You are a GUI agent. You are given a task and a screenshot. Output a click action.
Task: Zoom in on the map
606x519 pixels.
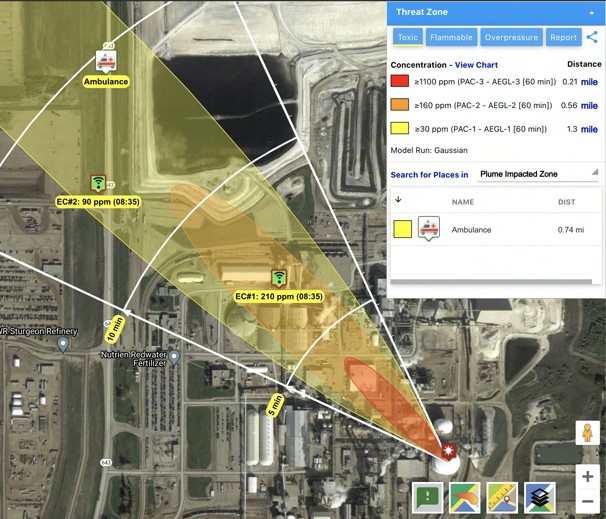coord(588,477)
